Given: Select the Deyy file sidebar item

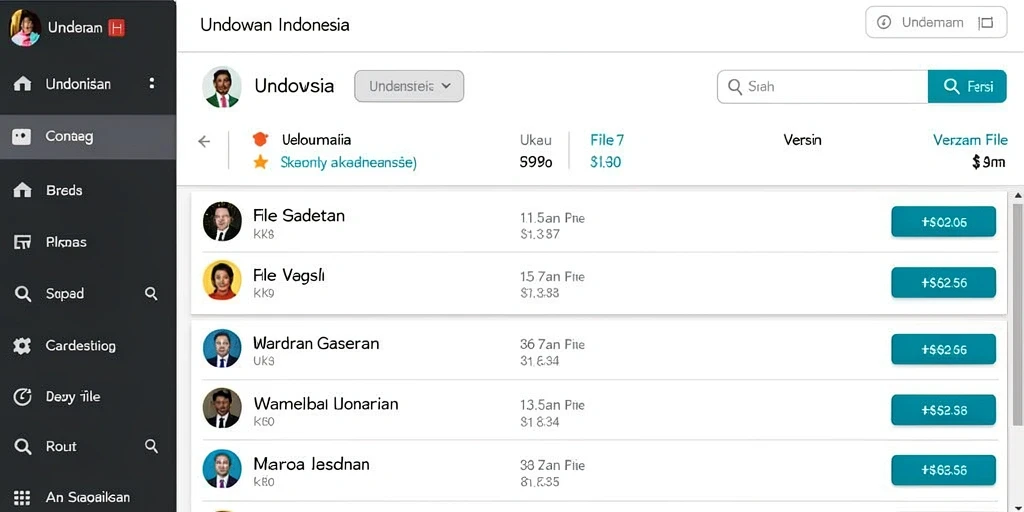Looking at the screenshot, I should pos(88,397).
